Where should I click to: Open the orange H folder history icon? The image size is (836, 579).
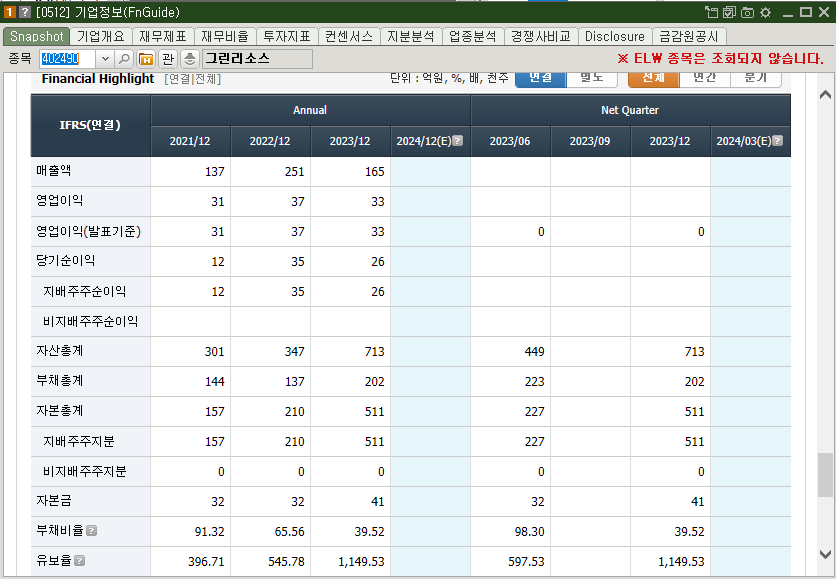tap(146, 59)
